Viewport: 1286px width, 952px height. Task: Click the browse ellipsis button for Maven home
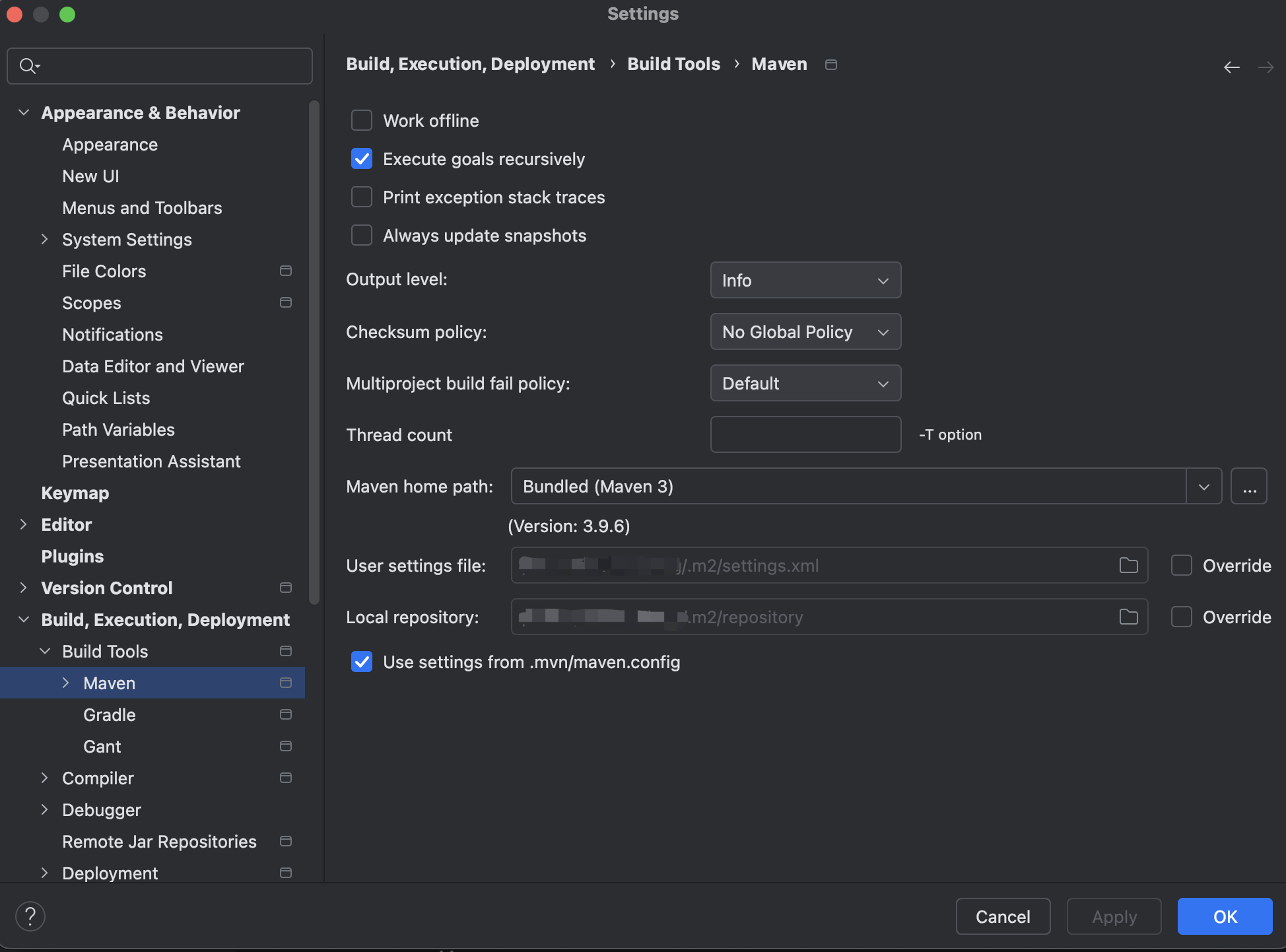click(x=1249, y=487)
